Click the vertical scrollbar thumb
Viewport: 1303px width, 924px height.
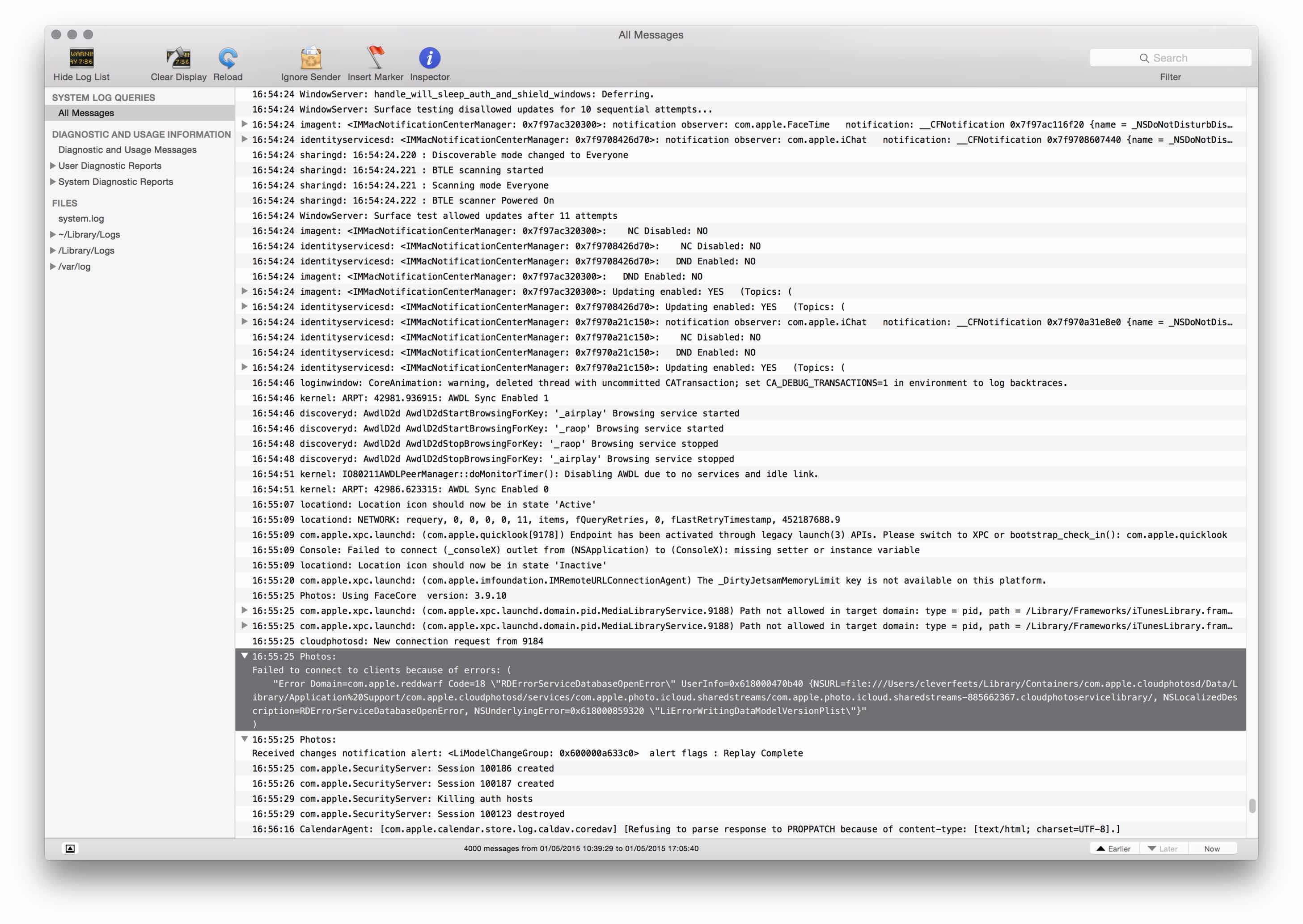pyautogui.click(x=1252, y=805)
